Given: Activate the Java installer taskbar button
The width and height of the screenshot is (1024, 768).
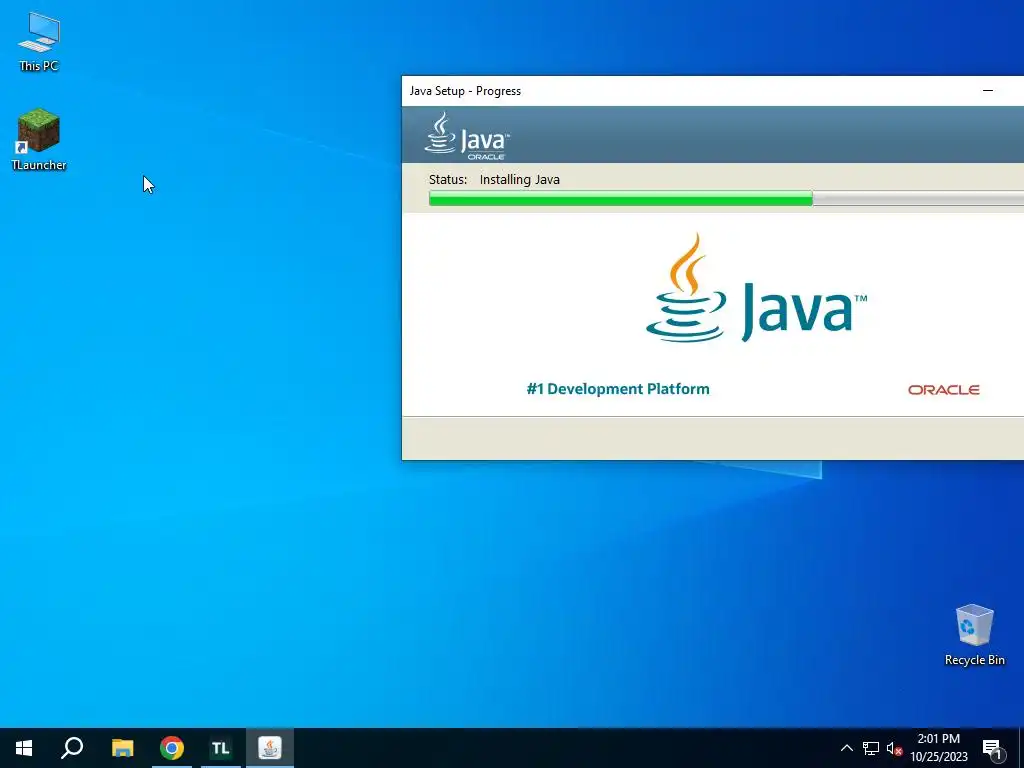Looking at the screenshot, I should point(270,748).
